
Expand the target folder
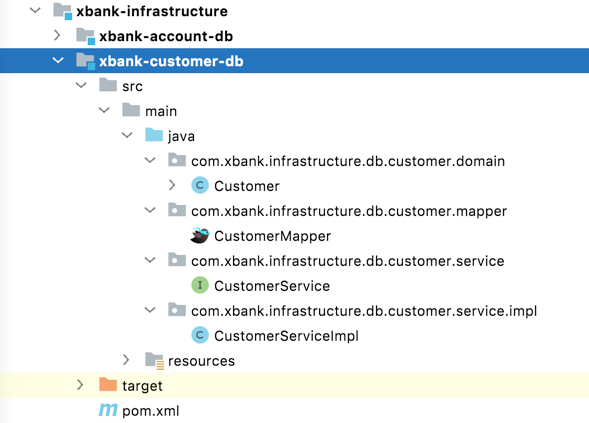click(80, 385)
